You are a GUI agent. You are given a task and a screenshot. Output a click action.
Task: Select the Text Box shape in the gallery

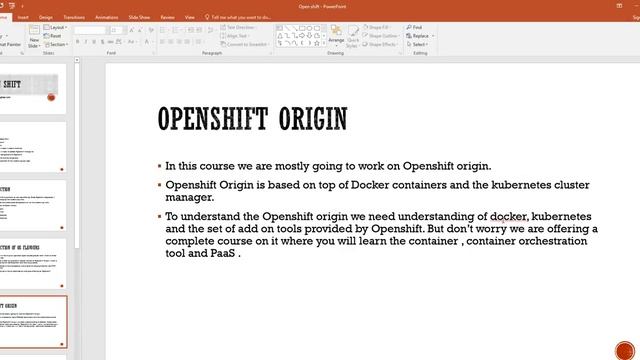point(280,28)
